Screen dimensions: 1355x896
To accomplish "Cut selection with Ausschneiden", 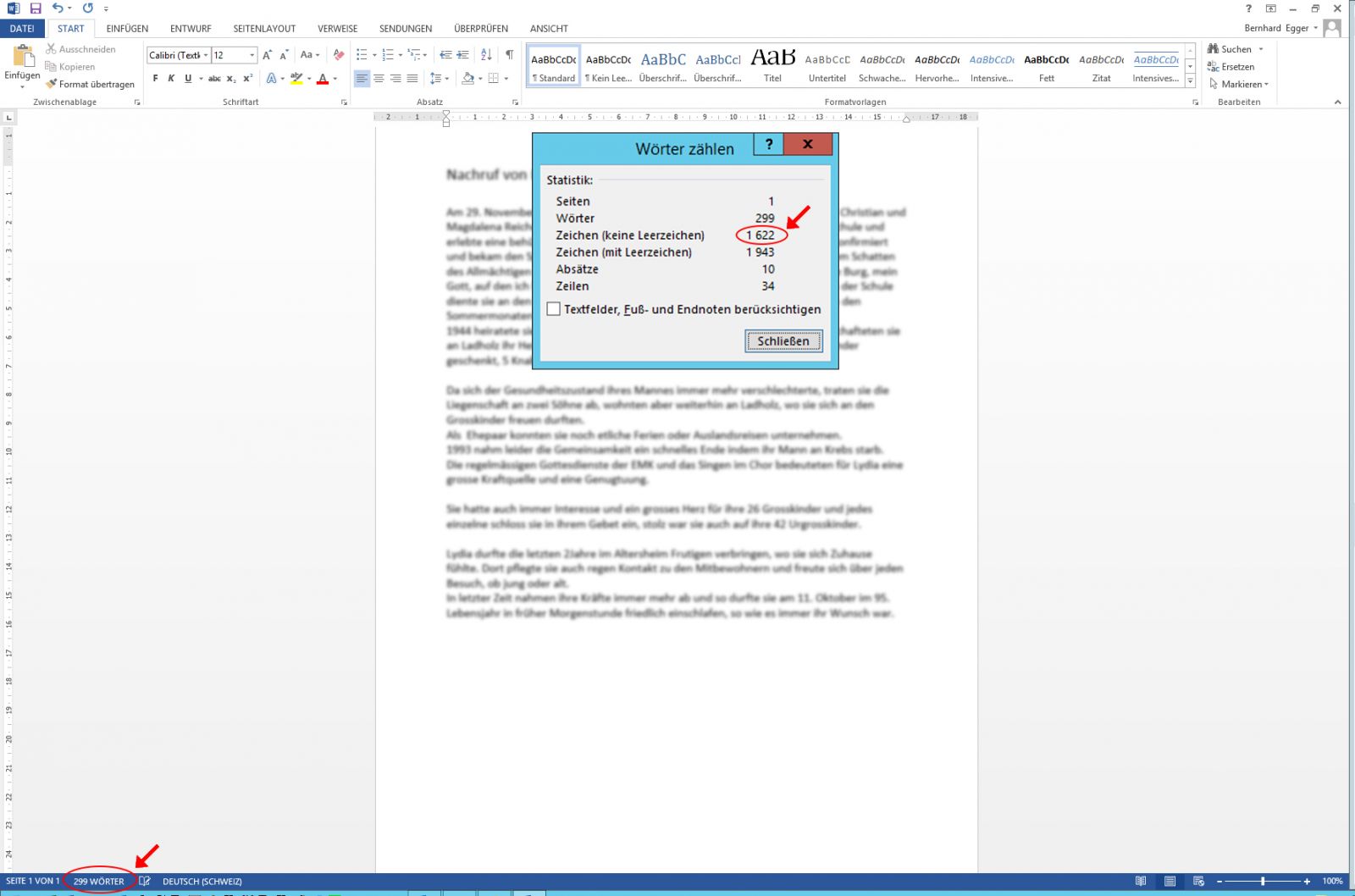I will [80, 49].
